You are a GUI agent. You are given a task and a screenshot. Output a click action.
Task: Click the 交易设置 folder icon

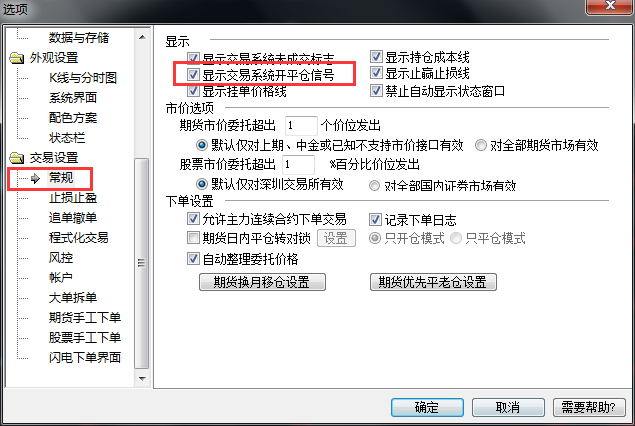tap(17, 158)
